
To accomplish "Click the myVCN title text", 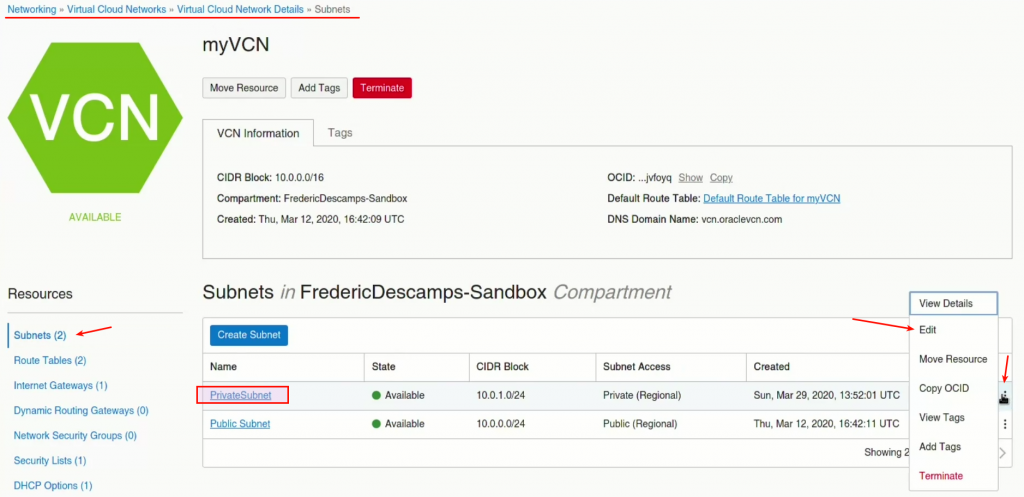I will coord(236,45).
